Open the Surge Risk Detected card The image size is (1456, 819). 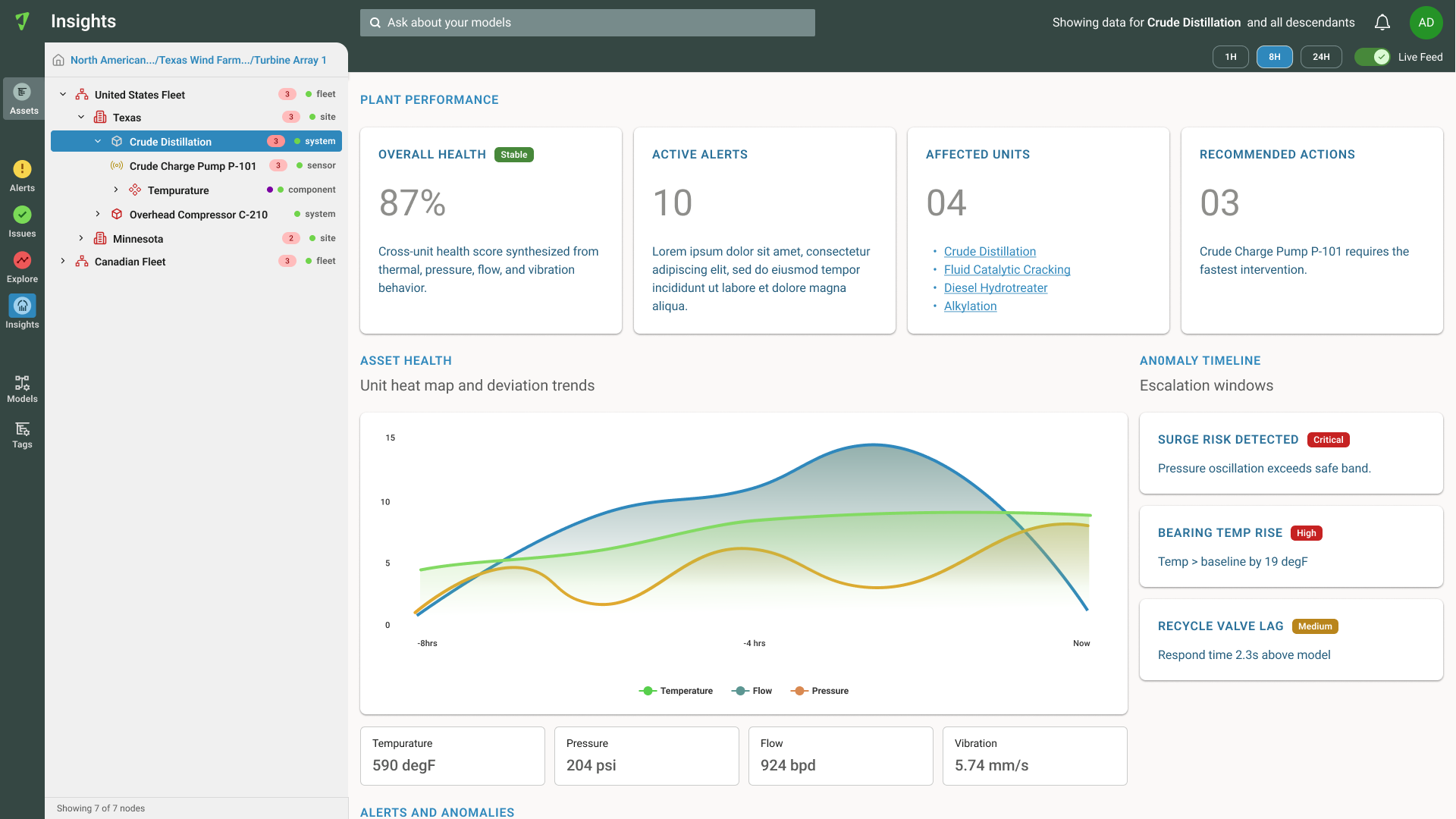[x=1291, y=453]
